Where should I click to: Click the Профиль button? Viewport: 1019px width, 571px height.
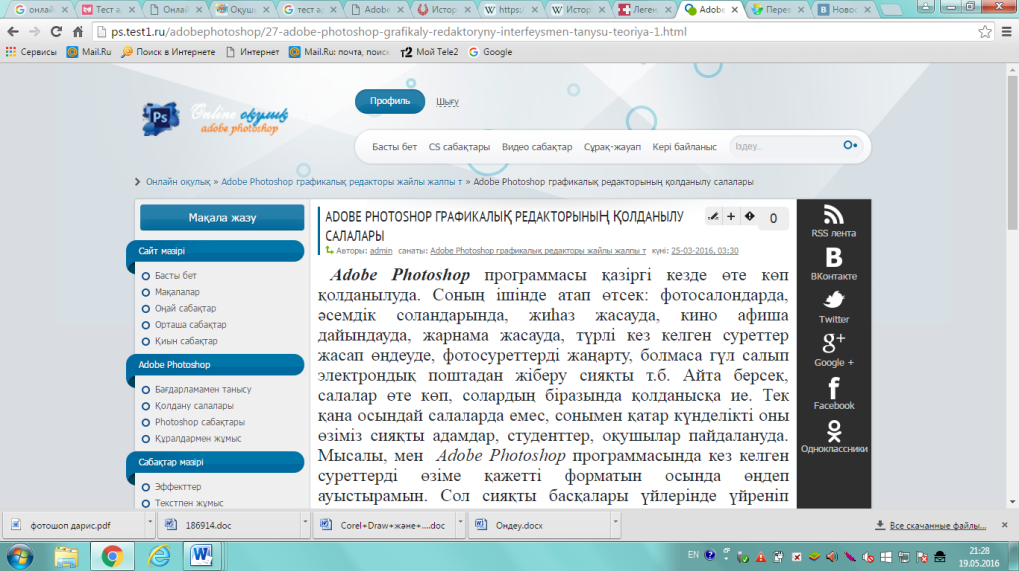[390, 101]
